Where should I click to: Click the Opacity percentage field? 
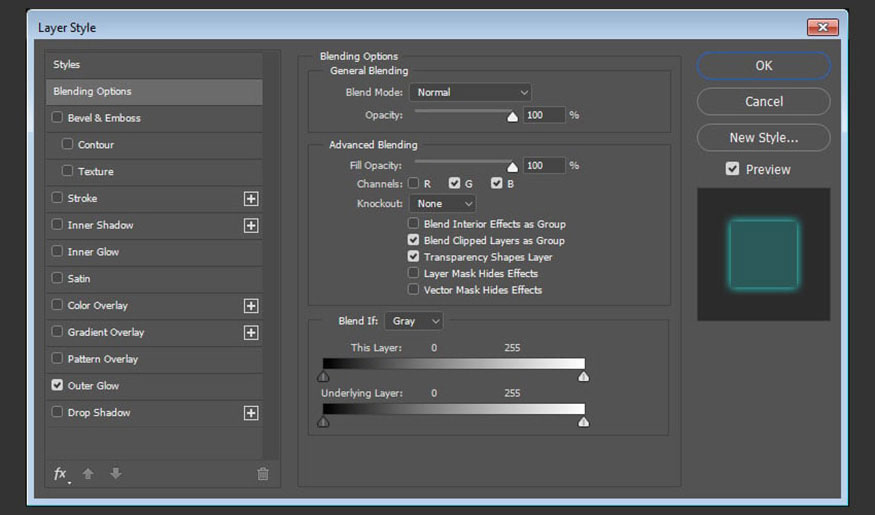[544, 115]
